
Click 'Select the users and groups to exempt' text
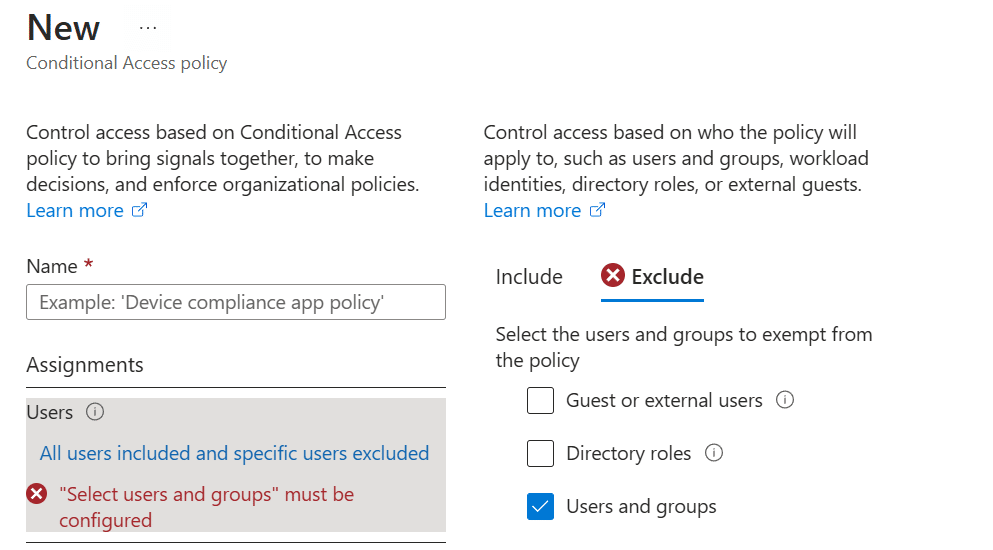point(684,347)
